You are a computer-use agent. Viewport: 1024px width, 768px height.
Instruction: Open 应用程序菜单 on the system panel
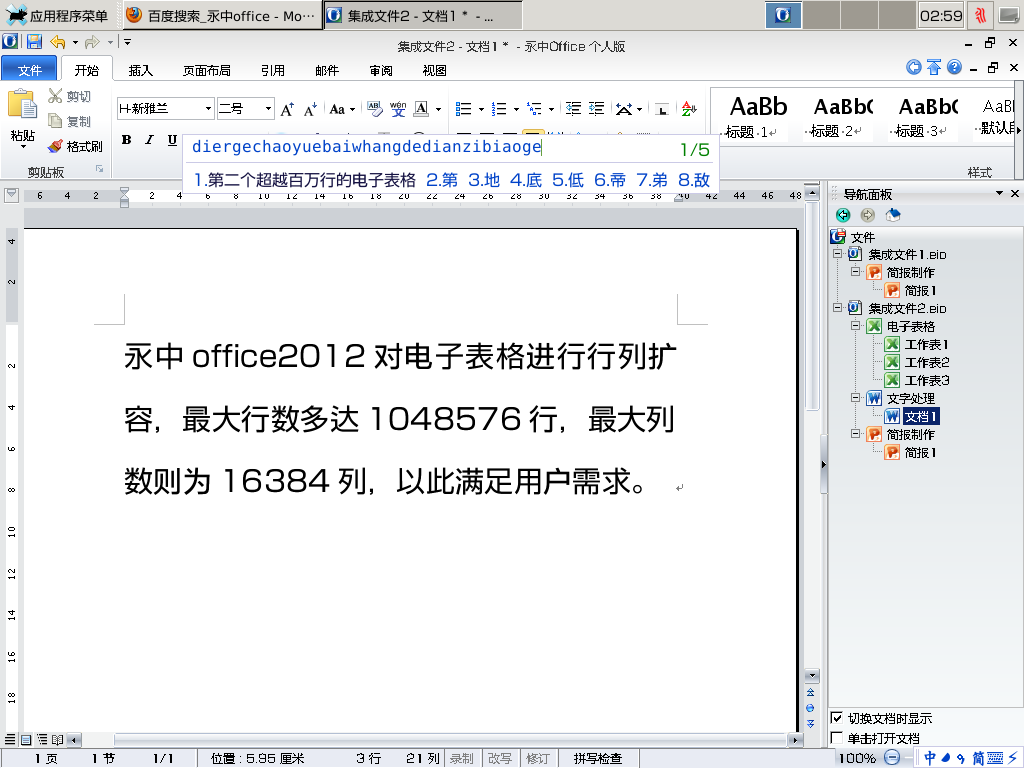tap(56, 16)
